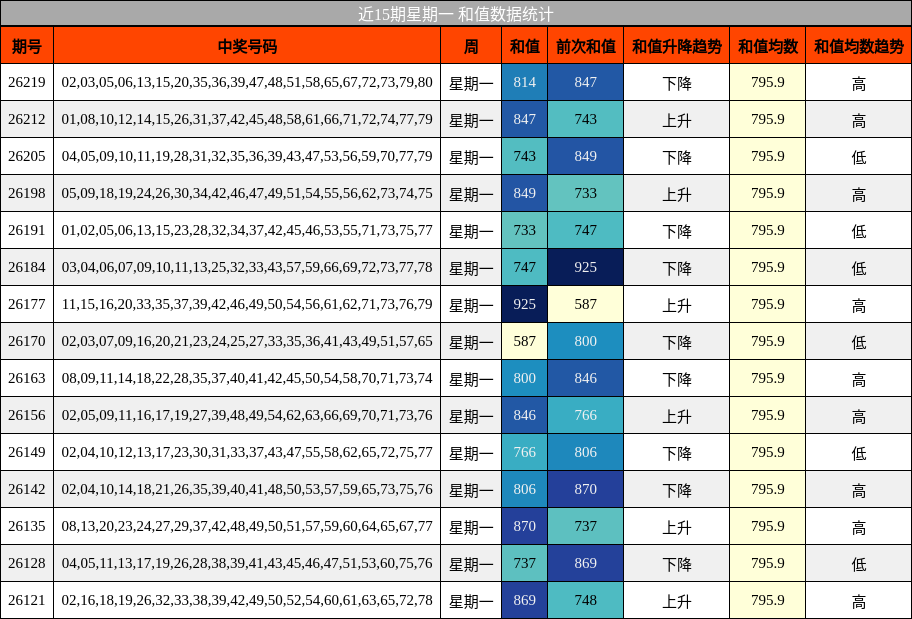Screen dimensions: 912x619
Task: Click the 和值均数 column header
Action: [768, 45]
